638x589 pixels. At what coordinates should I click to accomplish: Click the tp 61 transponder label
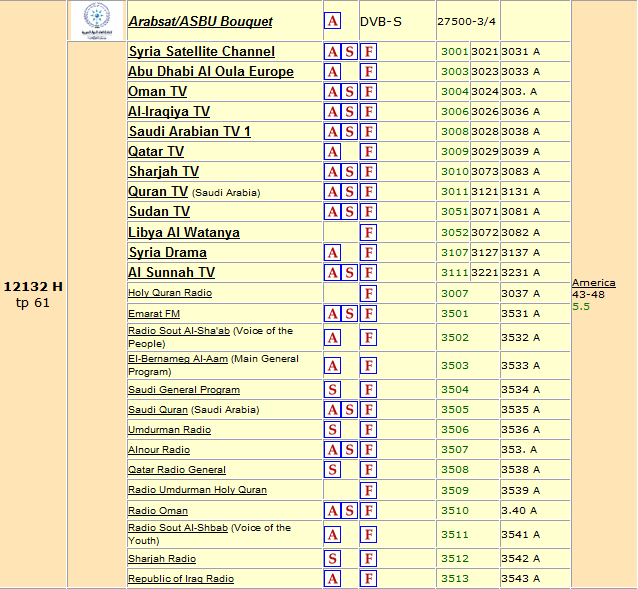click(33, 303)
